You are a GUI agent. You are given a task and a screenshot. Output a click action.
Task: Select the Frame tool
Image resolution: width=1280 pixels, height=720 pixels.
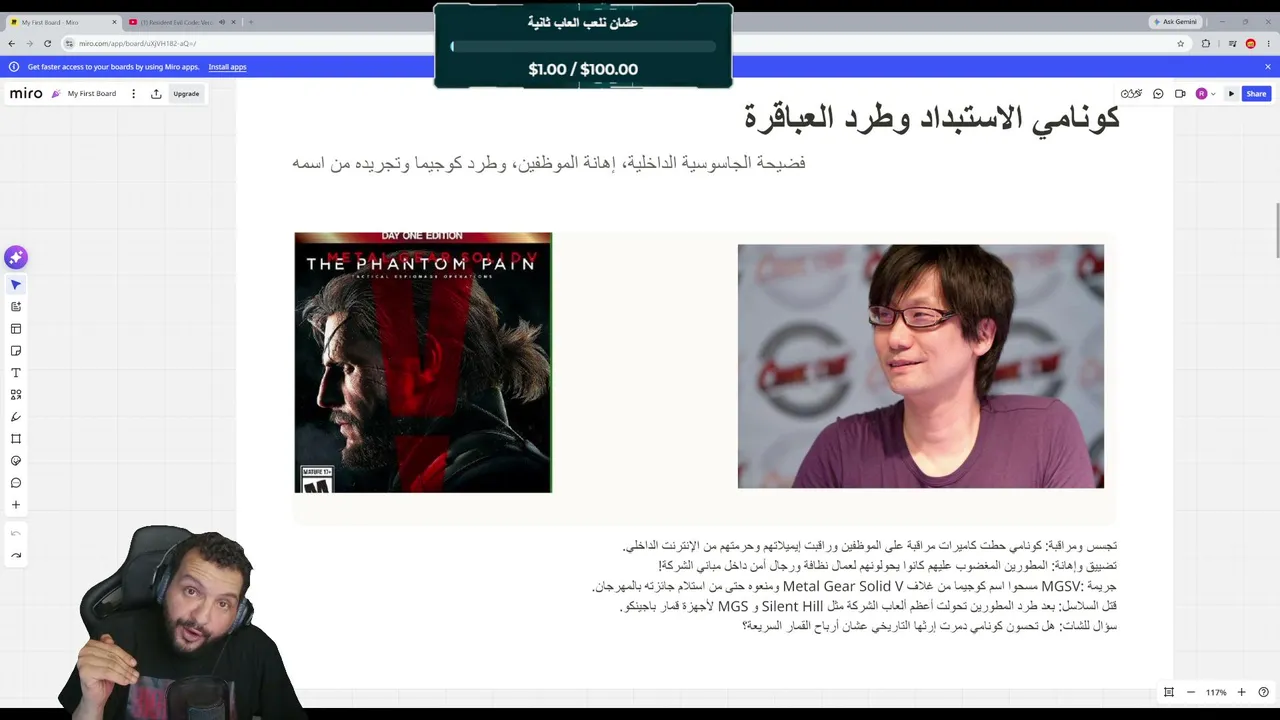pyautogui.click(x=16, y=439)
